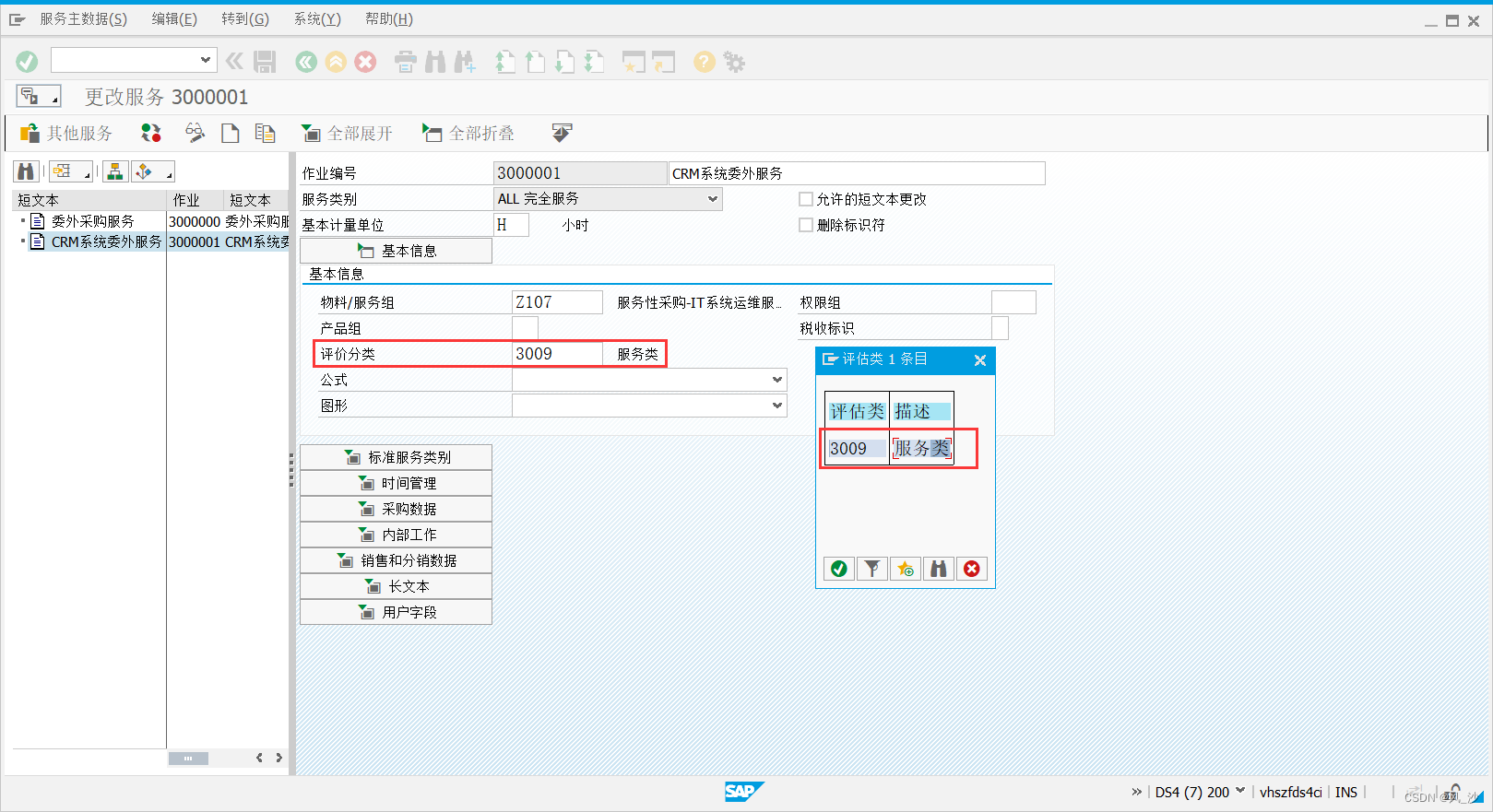The image size is (1493, 812).
Task: Toggle the 删除标识符 checkbox
Action: (806, 225)
